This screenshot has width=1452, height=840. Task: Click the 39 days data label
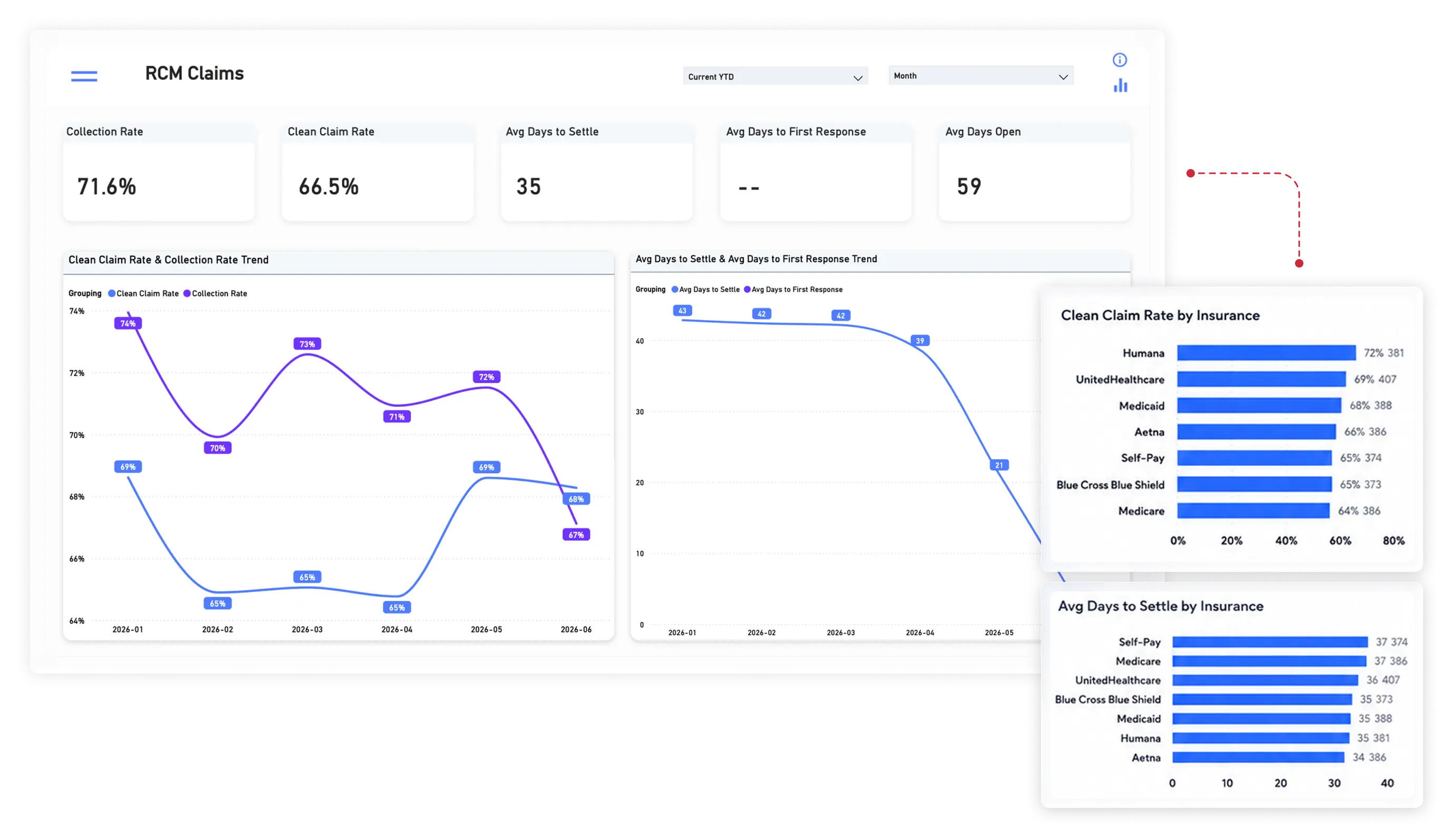tap(919, 341)
